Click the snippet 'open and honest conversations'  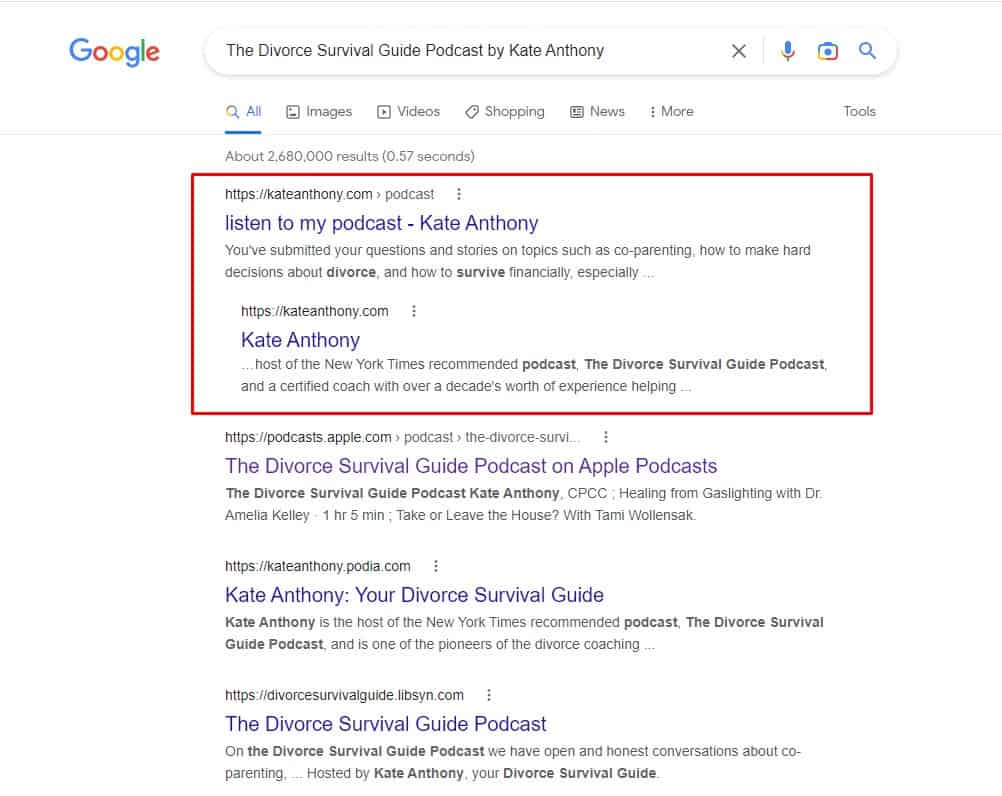coord(513,762)
